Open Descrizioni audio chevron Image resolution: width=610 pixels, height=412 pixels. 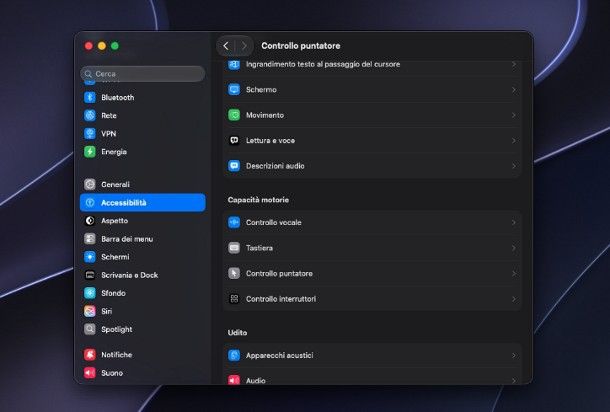514,166
